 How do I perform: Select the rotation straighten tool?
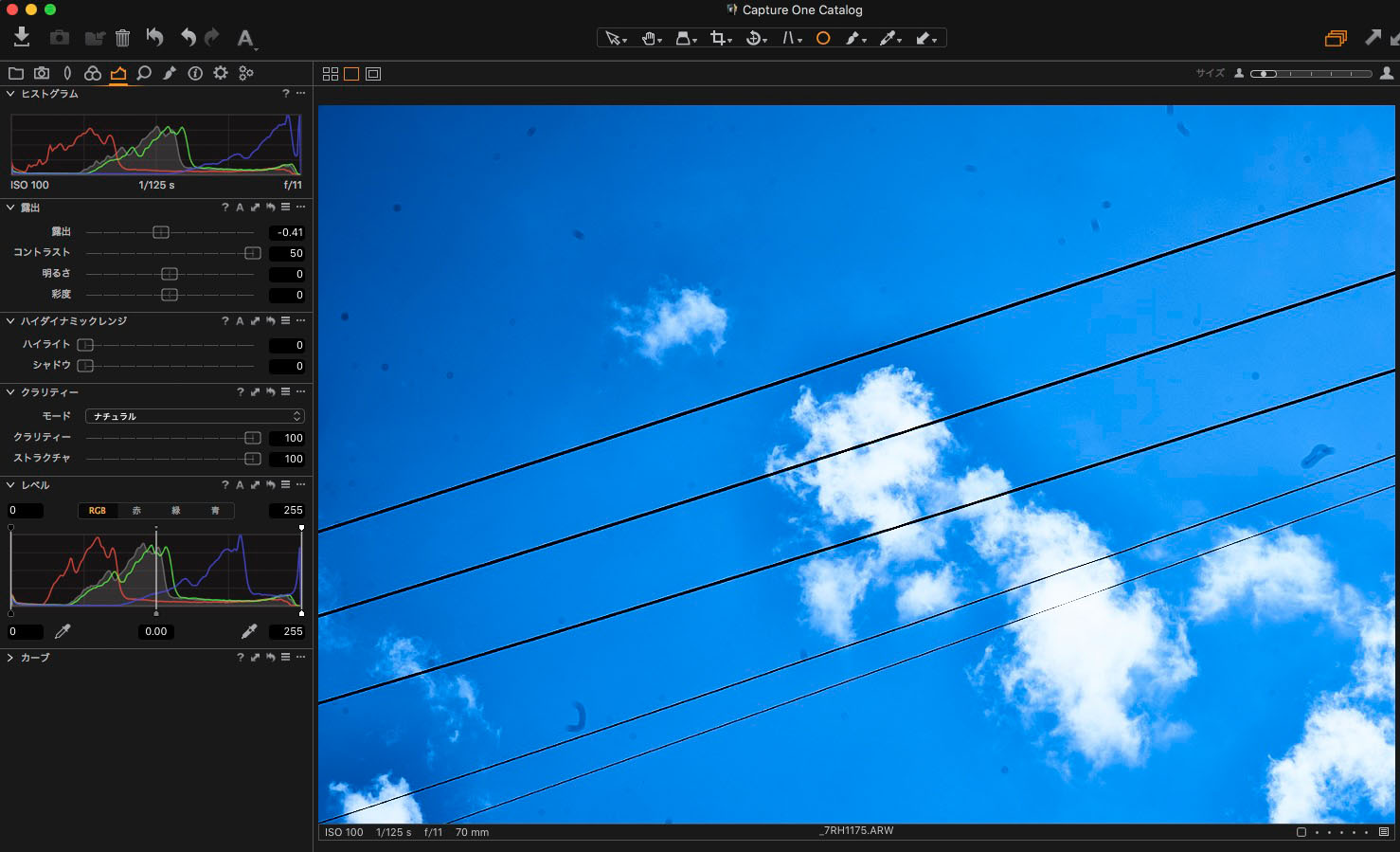pyautogui.click(x=754, y=38)
